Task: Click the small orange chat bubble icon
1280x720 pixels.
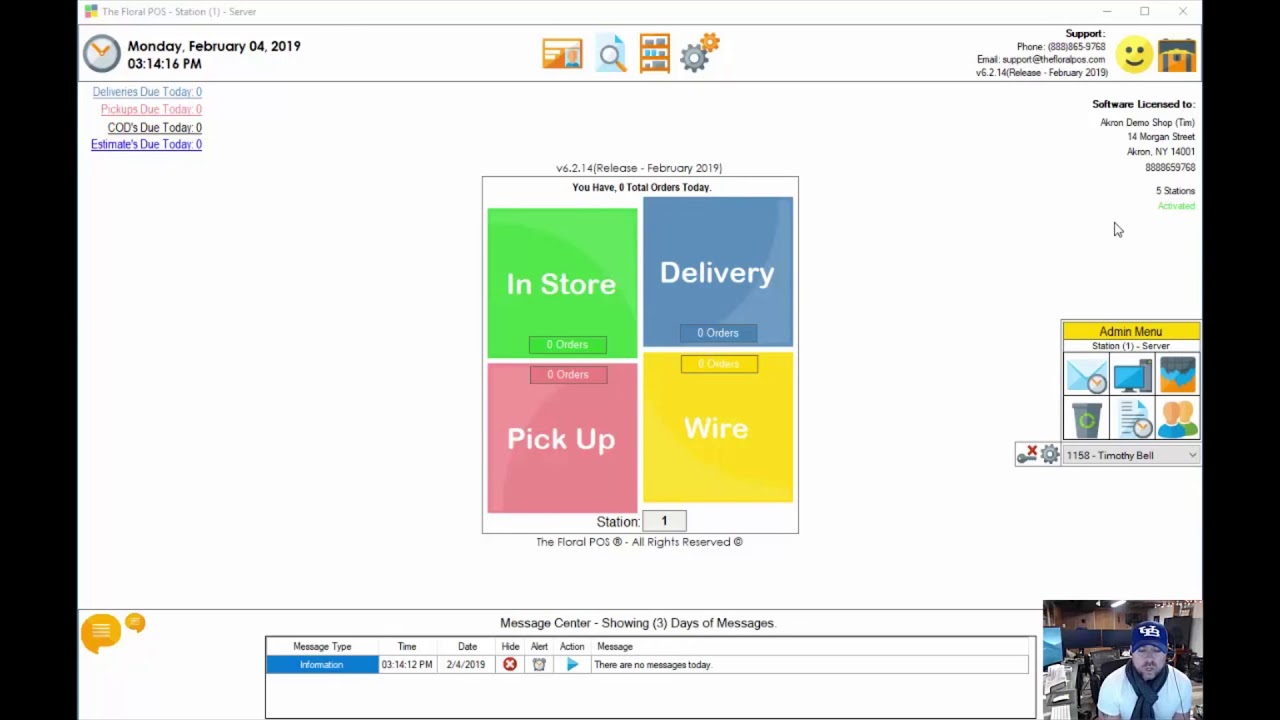Action: 135,624
